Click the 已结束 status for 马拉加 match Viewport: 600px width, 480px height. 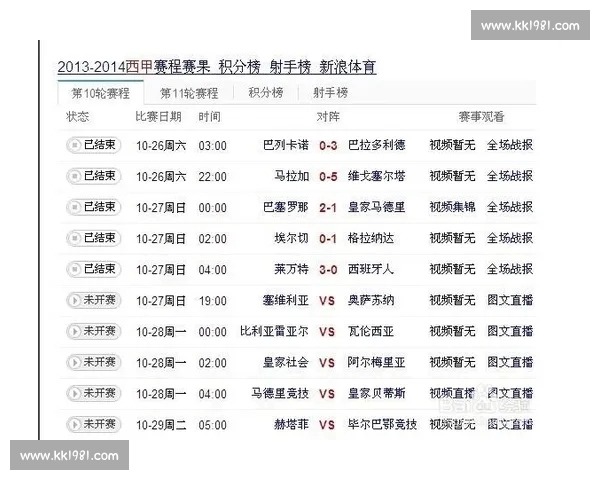coord(93,176)
